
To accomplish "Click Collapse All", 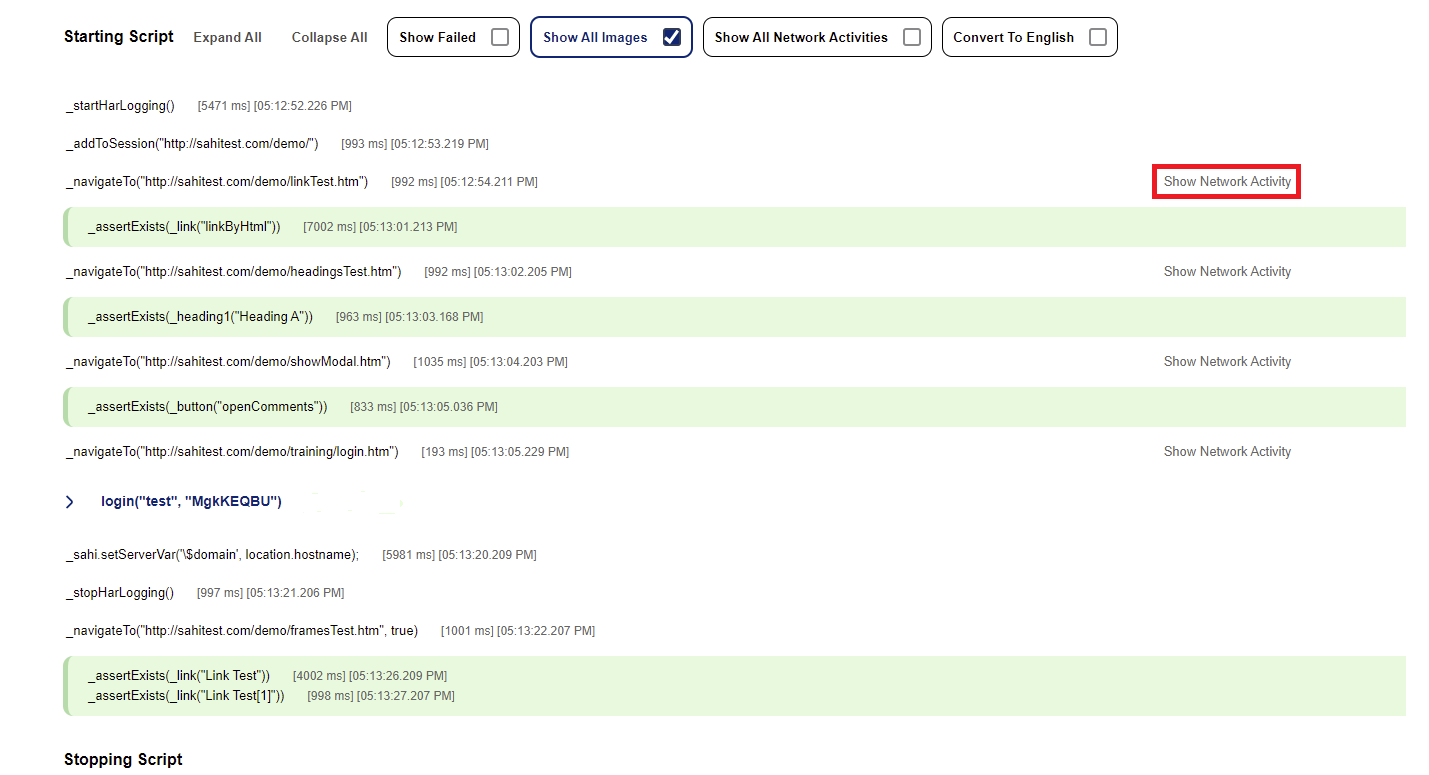I will tap(329, 38).
